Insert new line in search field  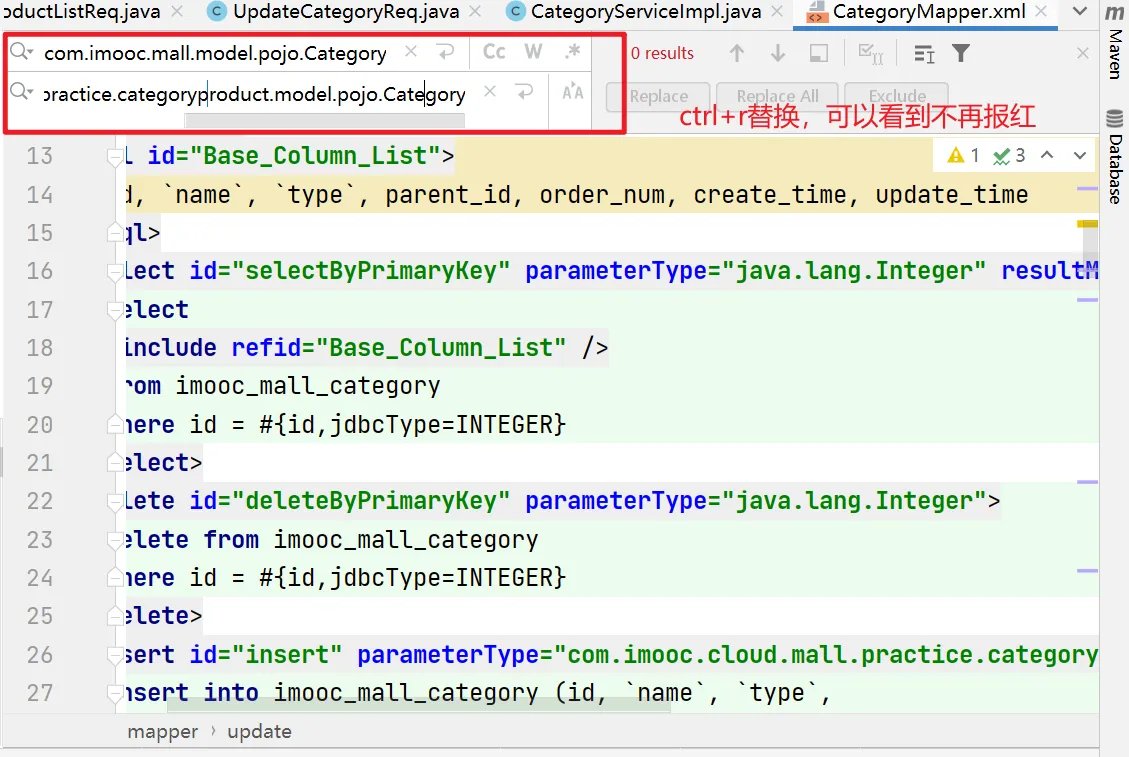pos(447,52)
